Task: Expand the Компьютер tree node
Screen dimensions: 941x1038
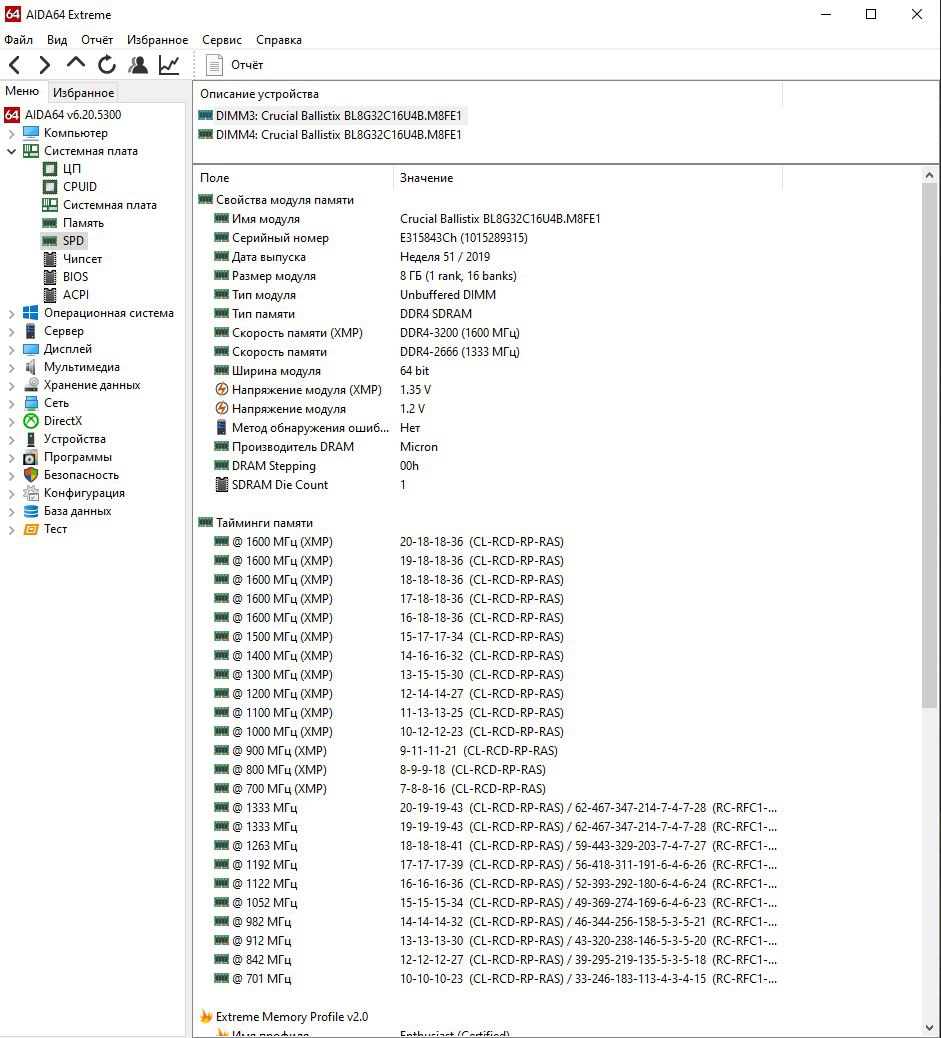Action: (11, 133)
